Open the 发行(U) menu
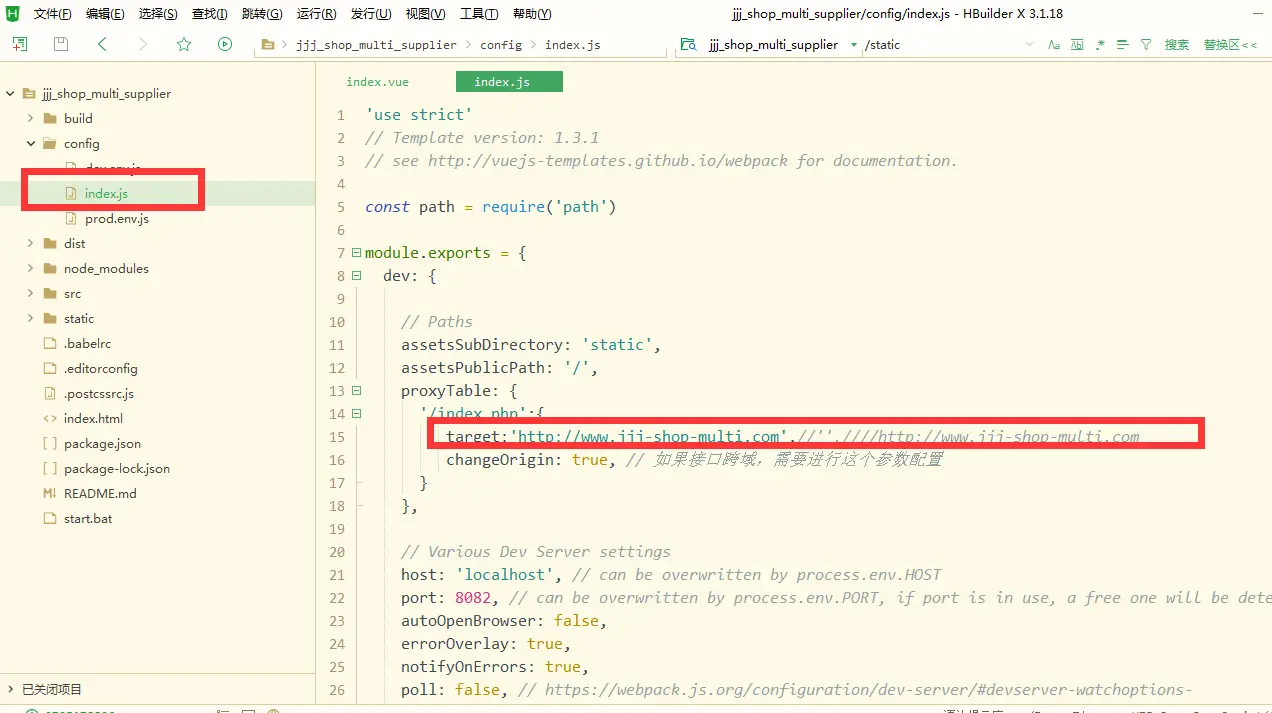1272x713 pixels. click(x=371, y=14)
